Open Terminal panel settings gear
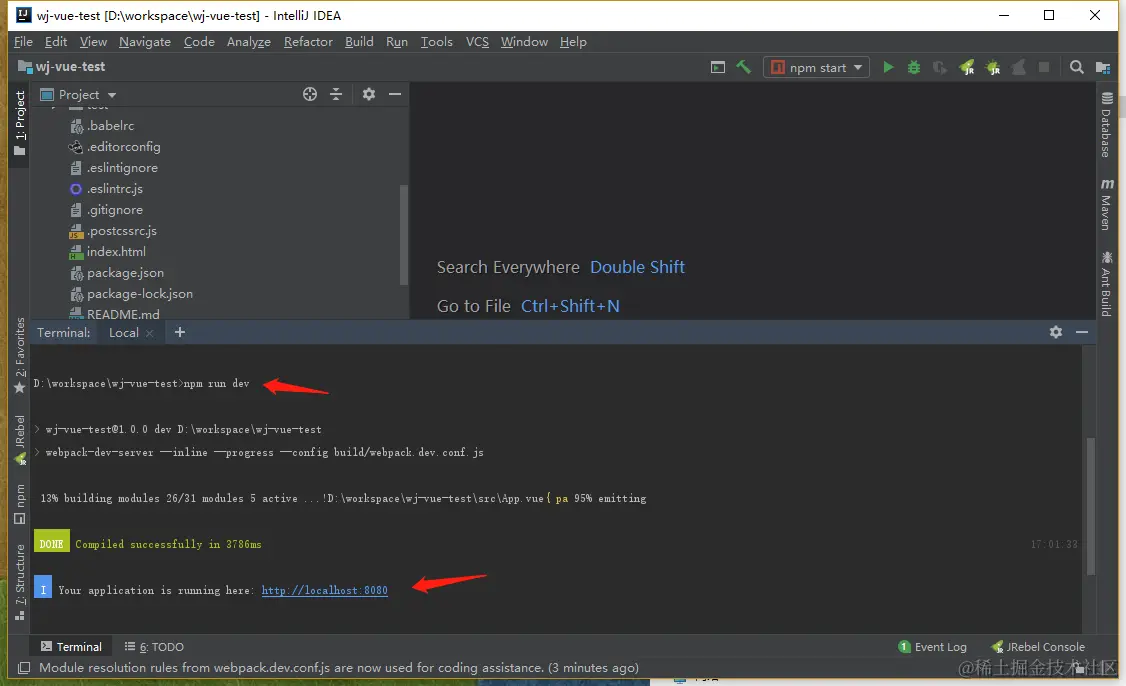Viewport: 1126px width, 686px height. point(1056,332)
